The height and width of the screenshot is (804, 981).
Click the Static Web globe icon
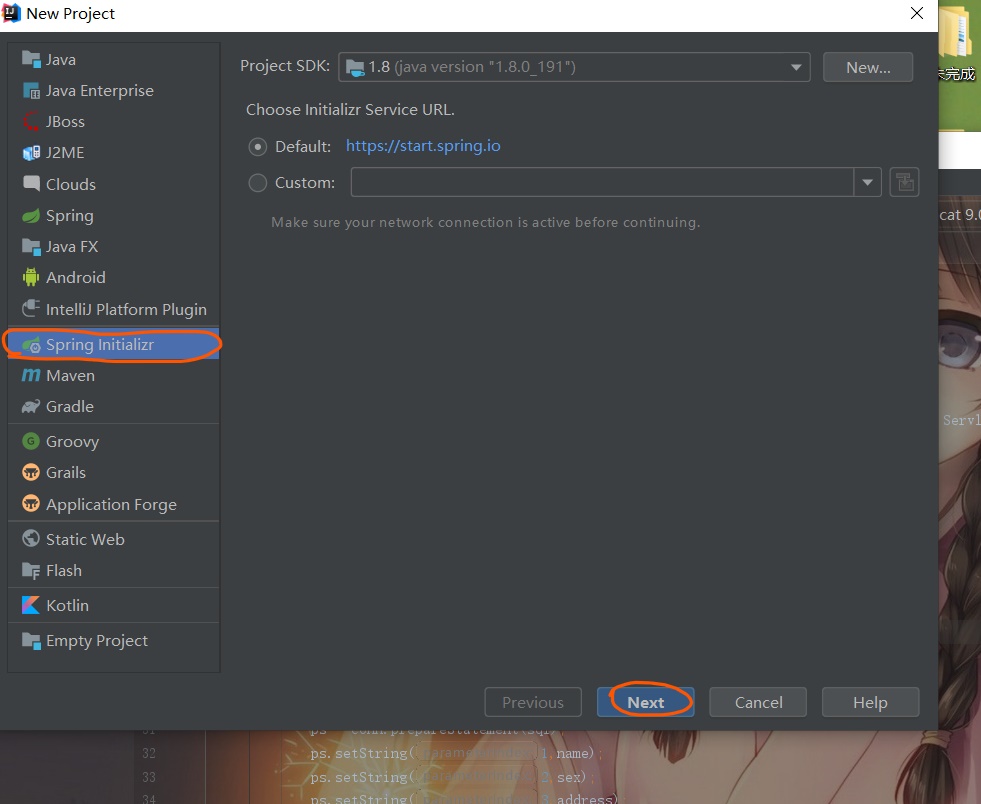31,539
